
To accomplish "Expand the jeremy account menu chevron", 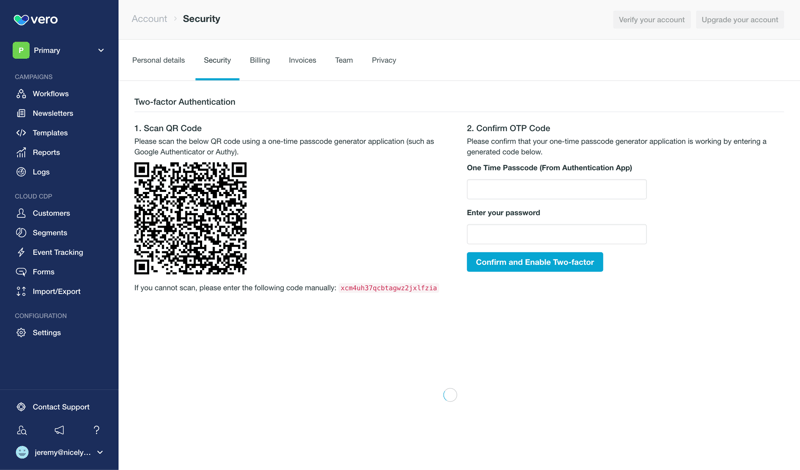I will 100,452.
